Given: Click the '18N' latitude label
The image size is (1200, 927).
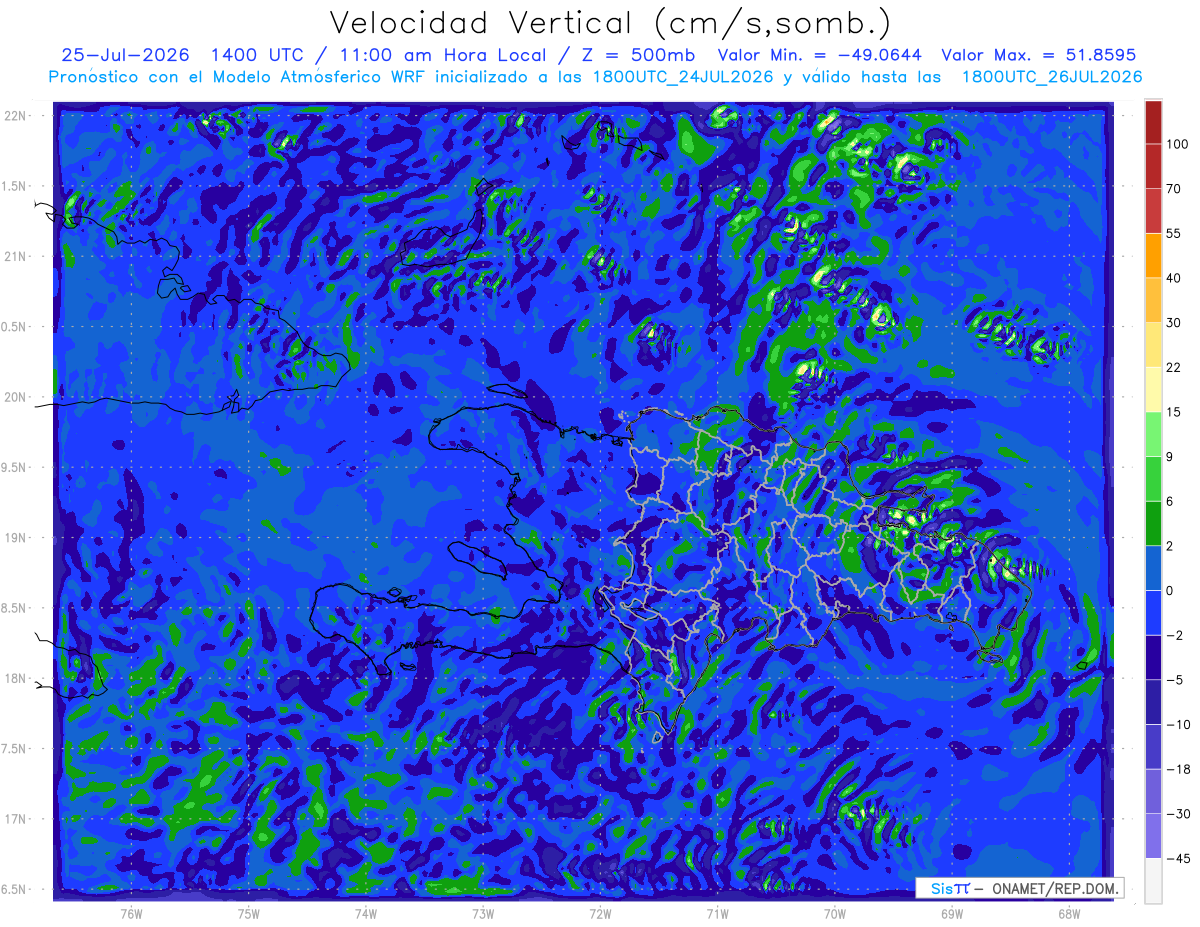Looking at the screenshot, I should click(x=17, y=678).
